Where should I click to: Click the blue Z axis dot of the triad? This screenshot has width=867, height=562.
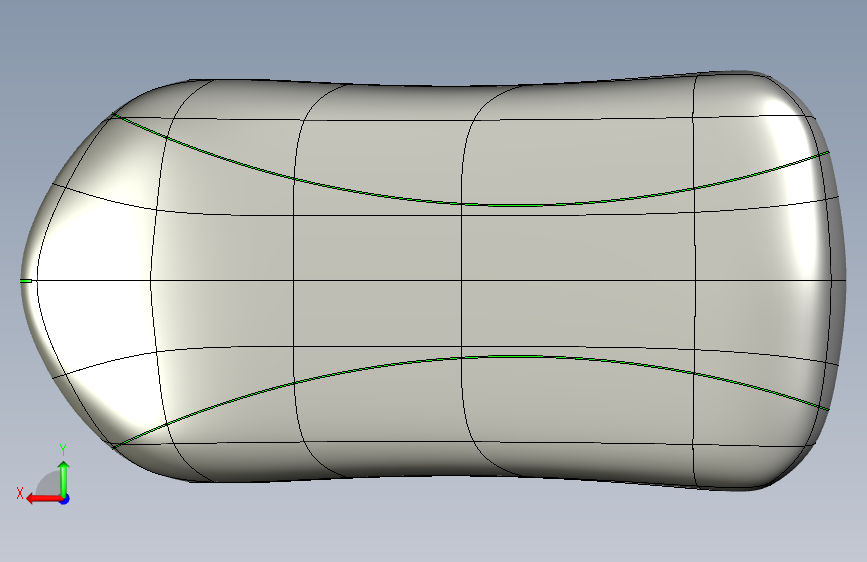pyautogui.click(x=65, y=499)
